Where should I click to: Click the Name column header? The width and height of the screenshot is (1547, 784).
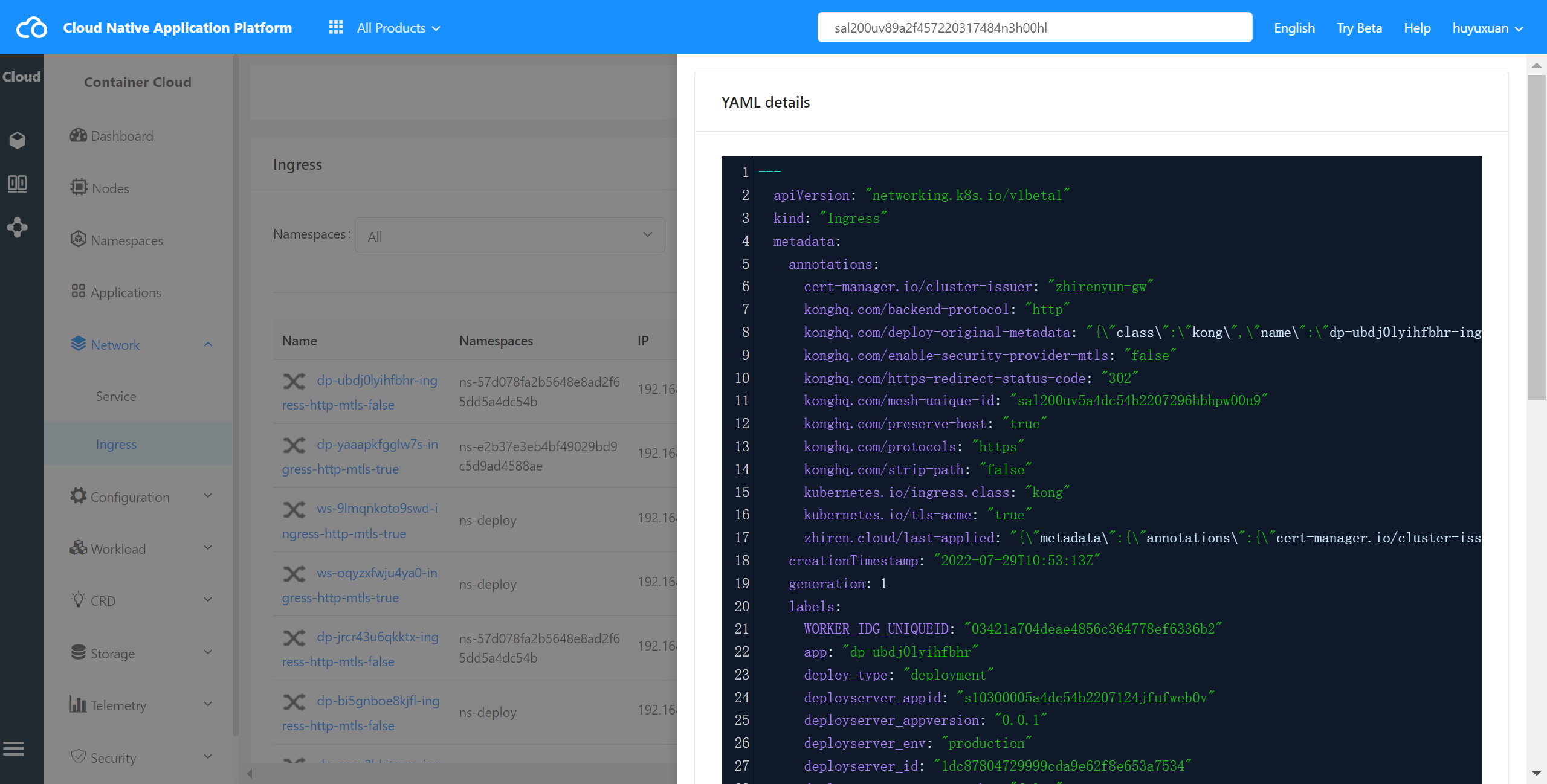click(x=300, y=341)
